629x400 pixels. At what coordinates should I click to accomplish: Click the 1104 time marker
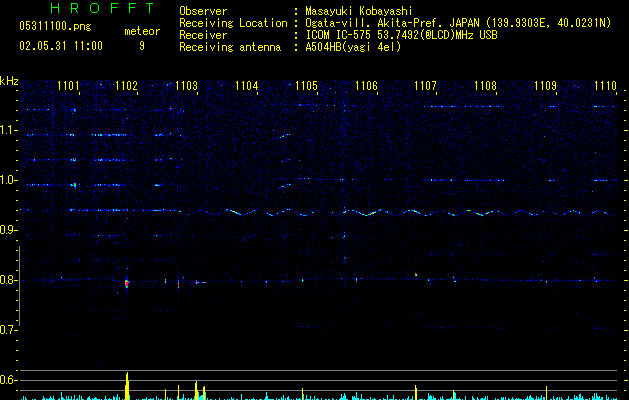(247, 86)
